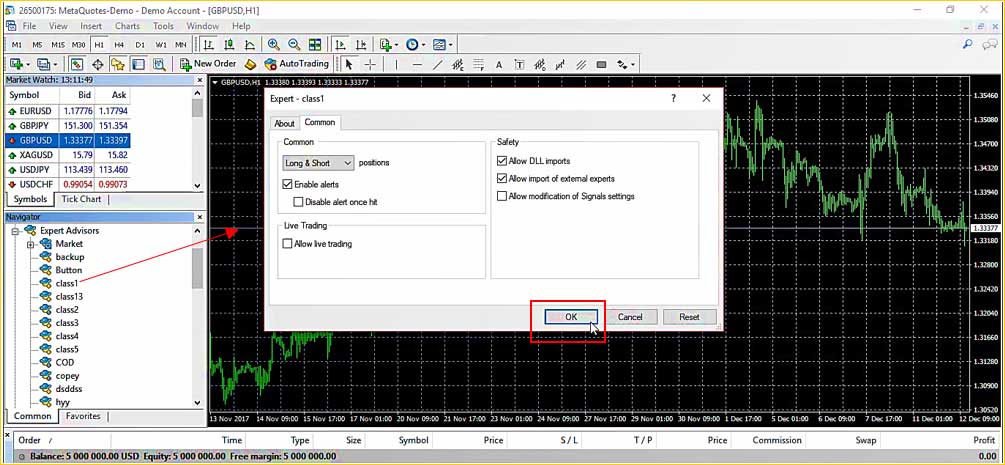Open new chart dropdown
This screenshot has width=1005, height=465.
(19, 64)
